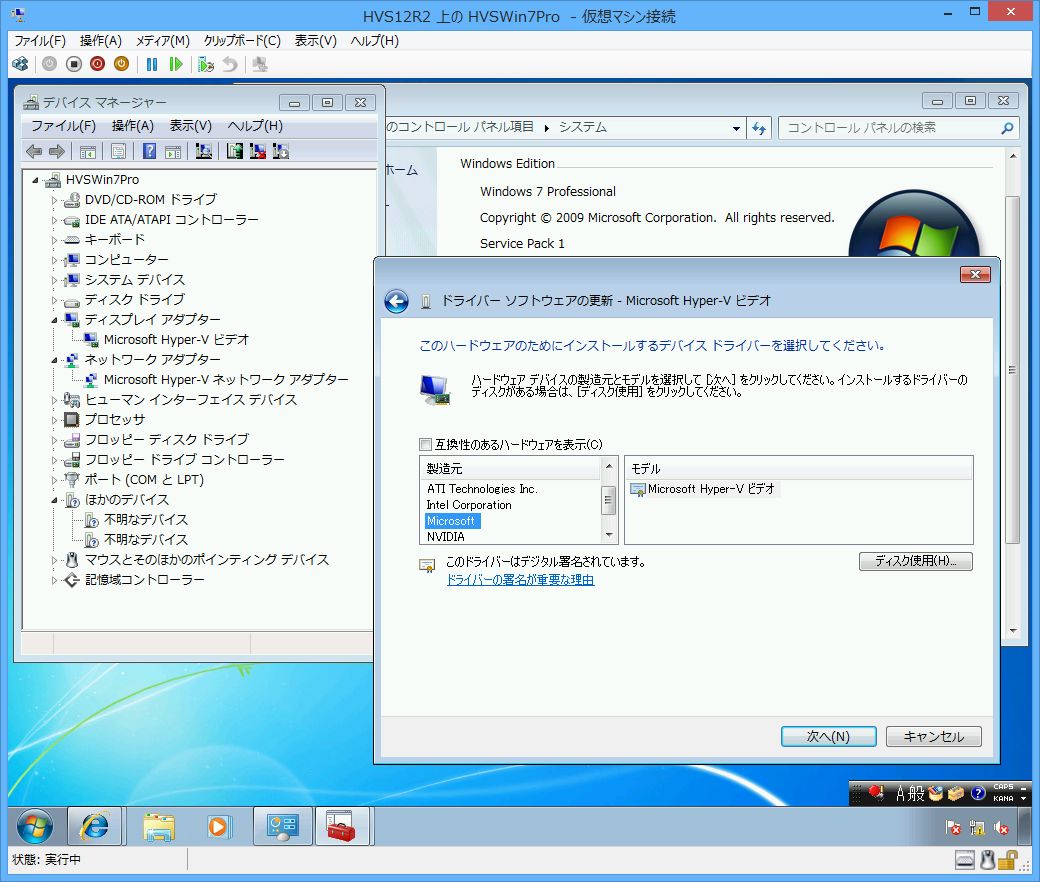The width and height of the screenshot is (1040, 882).
Task: Expand プロセッサ tree node
Action: pyautogui.click(x=54, y=420)
